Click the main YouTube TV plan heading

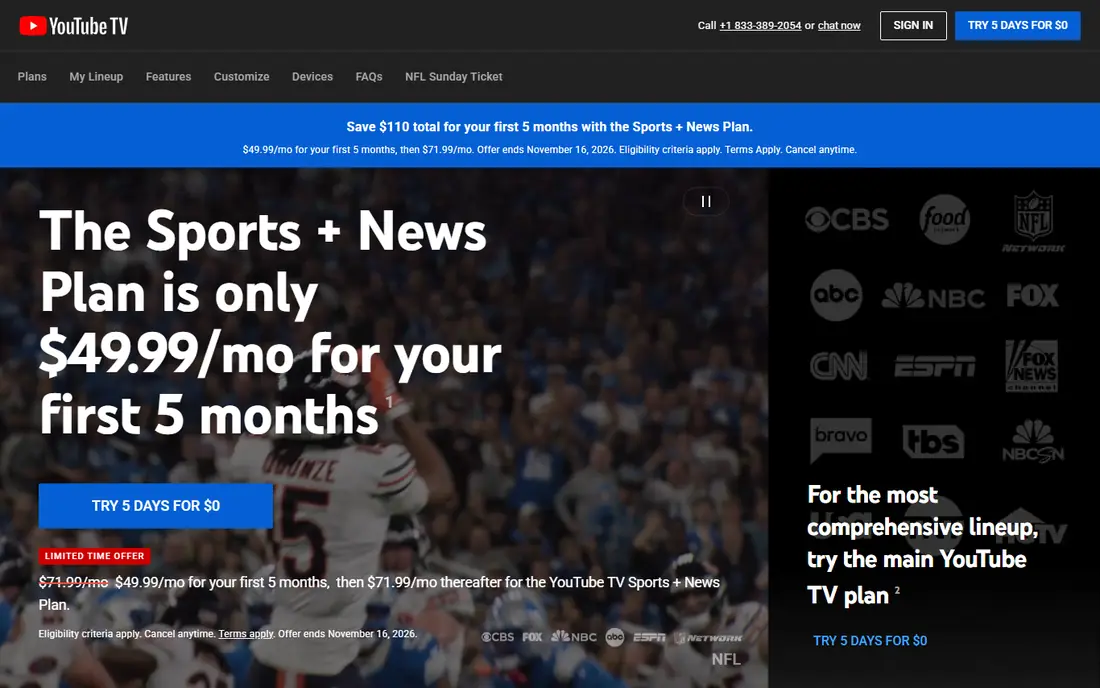click(922, 544)
